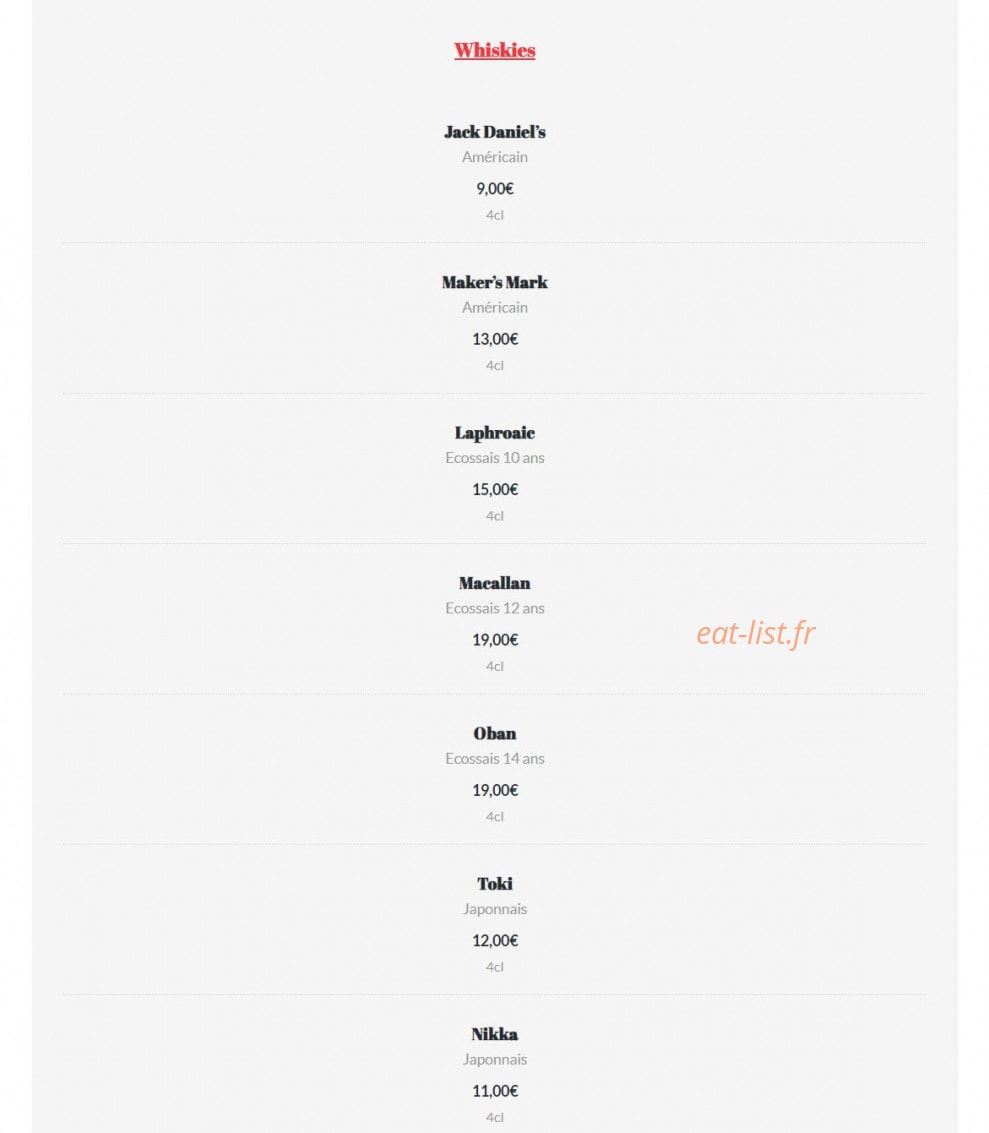
Task: Select the Oban whisky title
Action: (494, 733)
